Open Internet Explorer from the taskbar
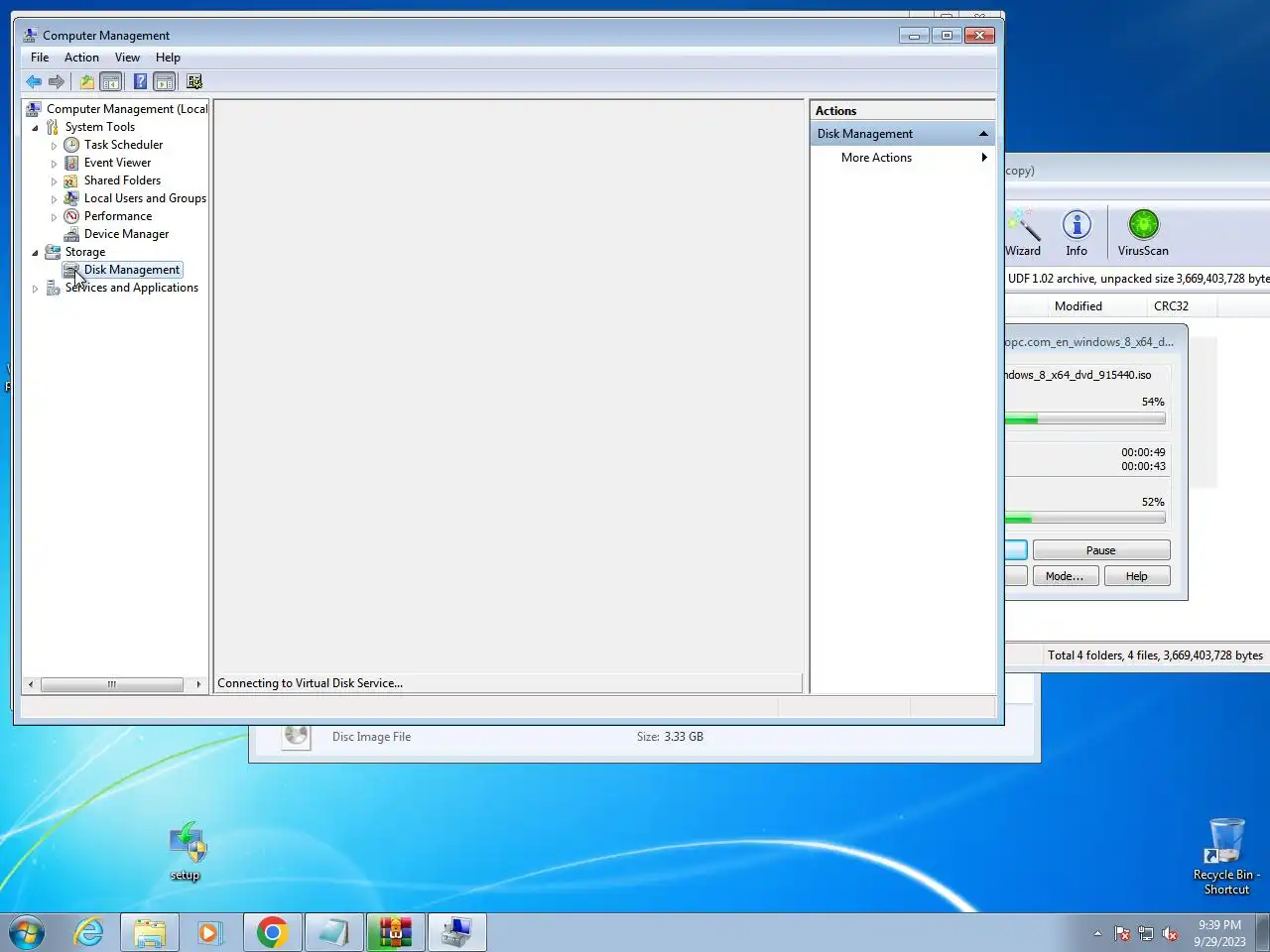This screenshot has height=952, width=1270. [89, 932]
